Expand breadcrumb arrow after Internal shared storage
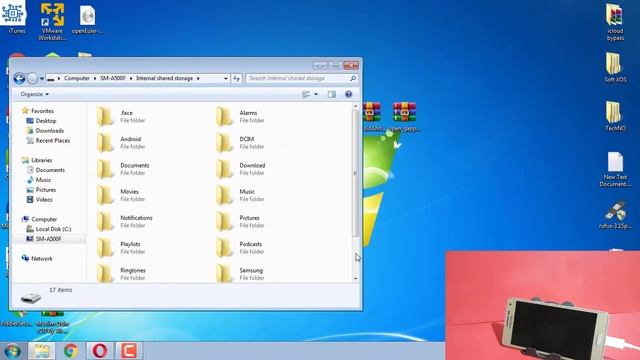Image resolution: width=640 pixels, height=360 pixels. pyautogui.click(x=198, y=78)
